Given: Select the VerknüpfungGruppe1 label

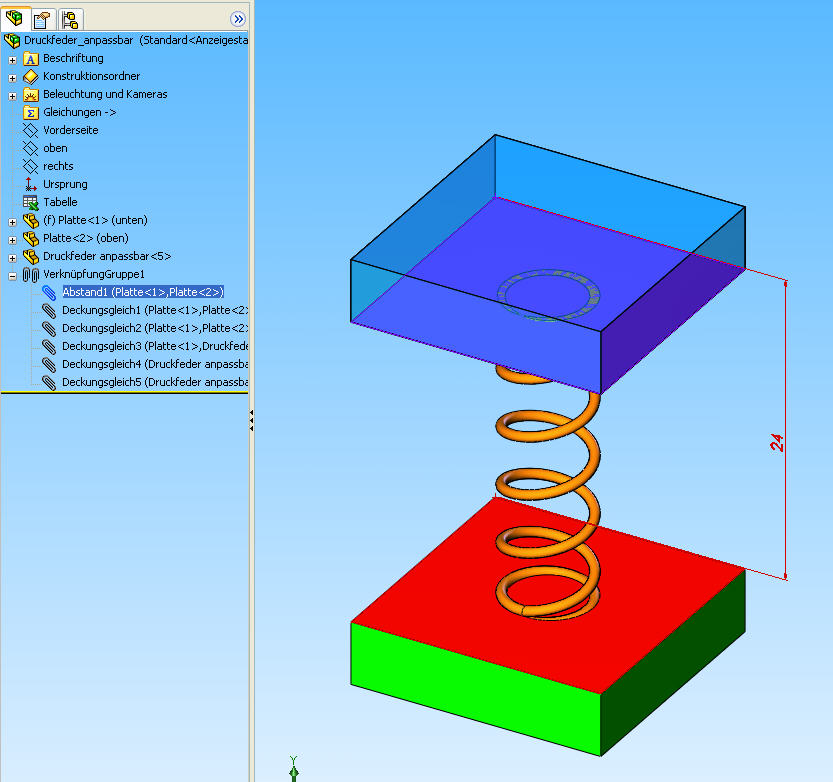Looking at the screenshot, I should (x=94, y=274).
